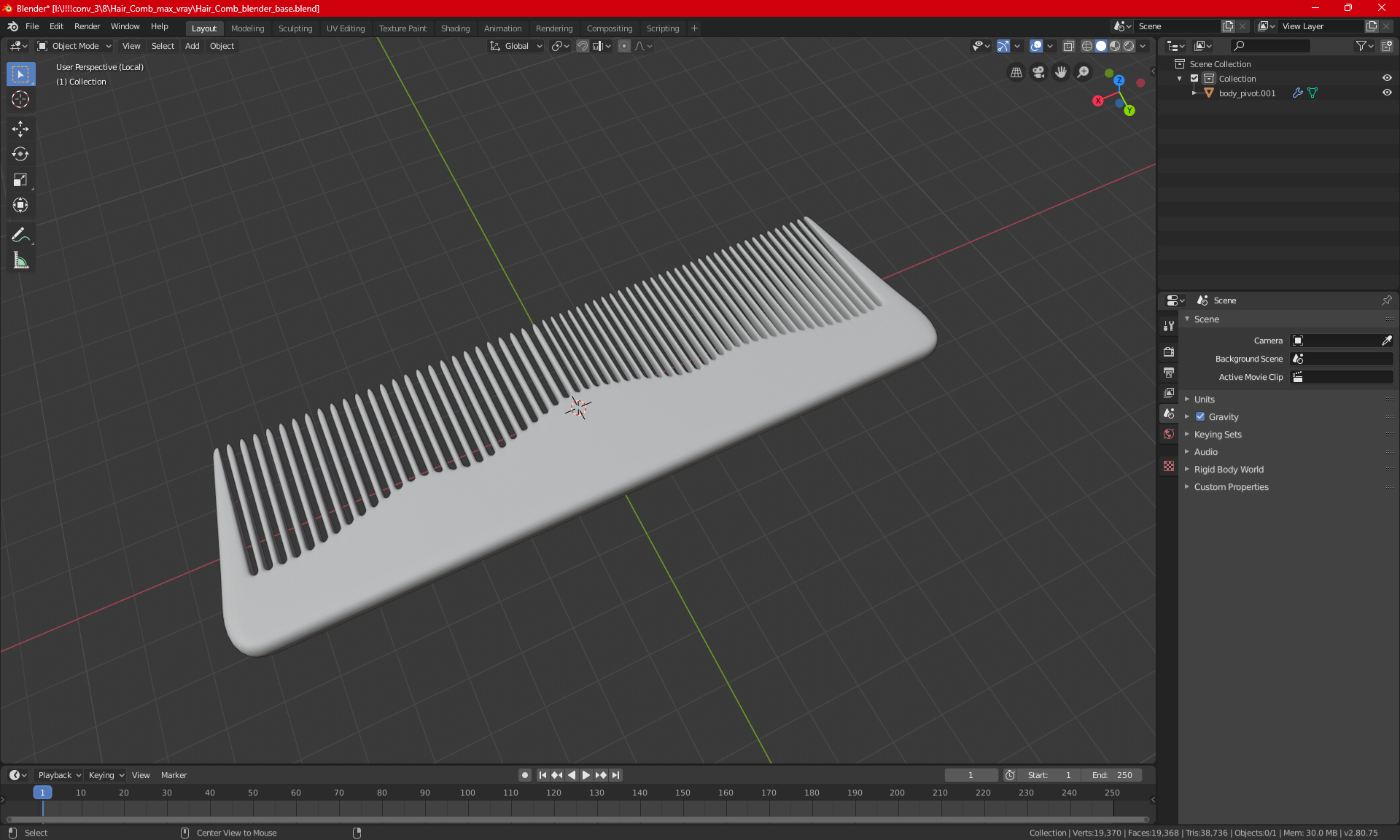
Task: Click the timeline horizontal scrollbar
Action: point(576,820)
